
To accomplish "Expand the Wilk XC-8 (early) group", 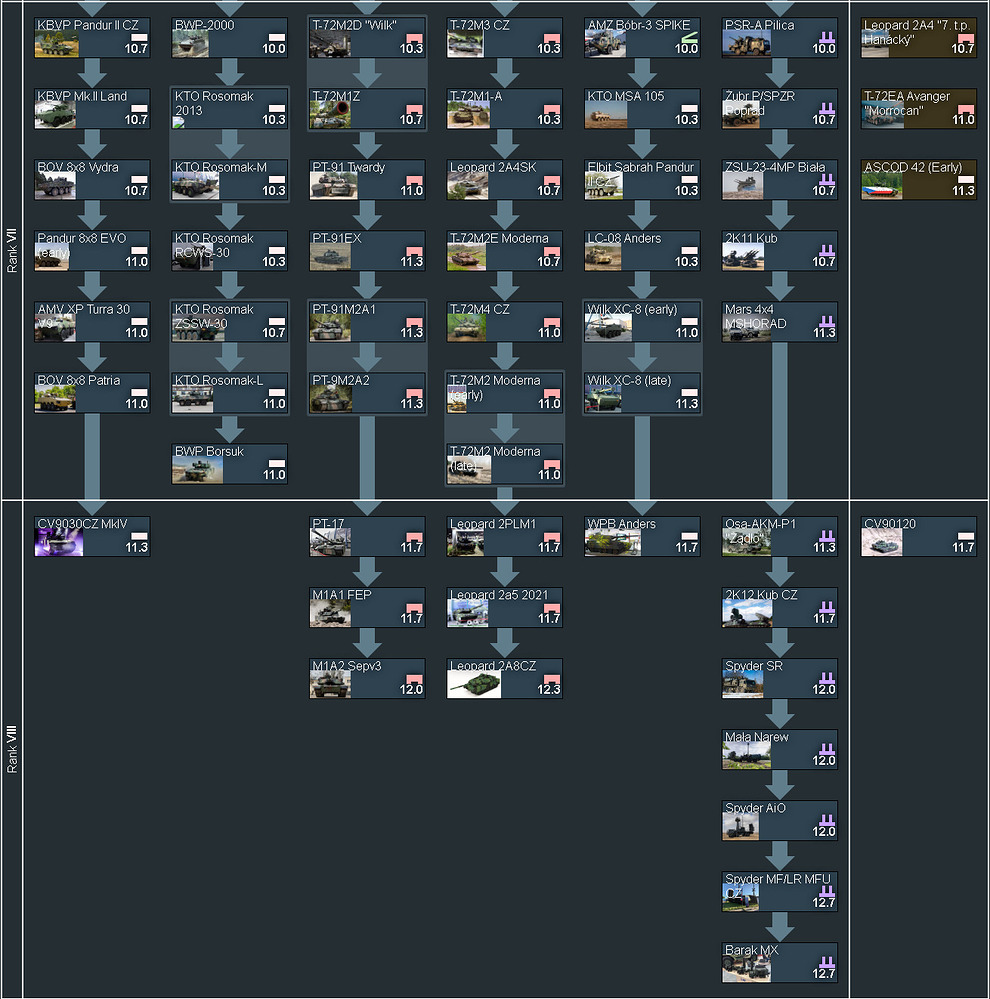I will [642, 322].
